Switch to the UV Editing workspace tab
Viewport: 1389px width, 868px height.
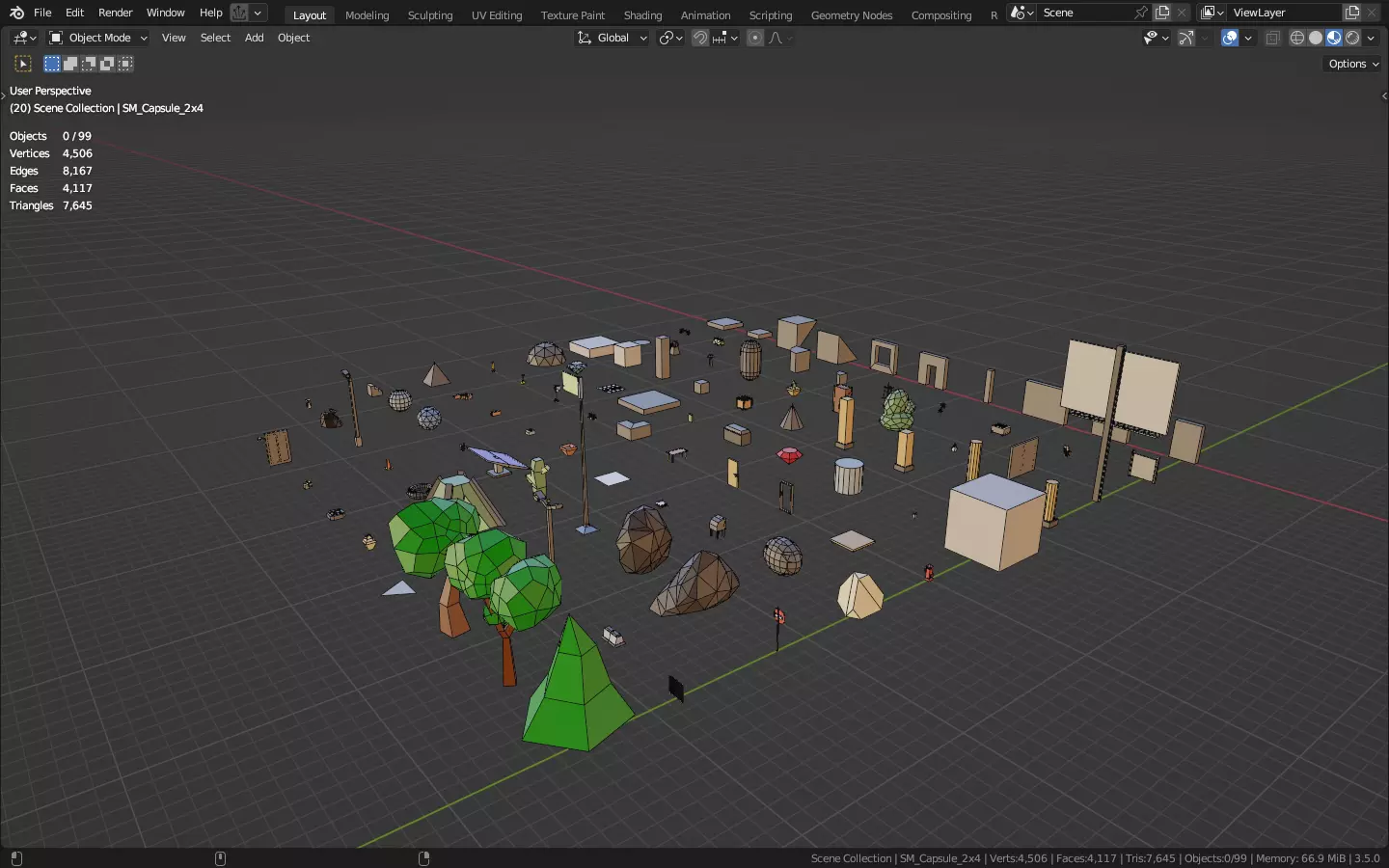click(x=496, y=15)
